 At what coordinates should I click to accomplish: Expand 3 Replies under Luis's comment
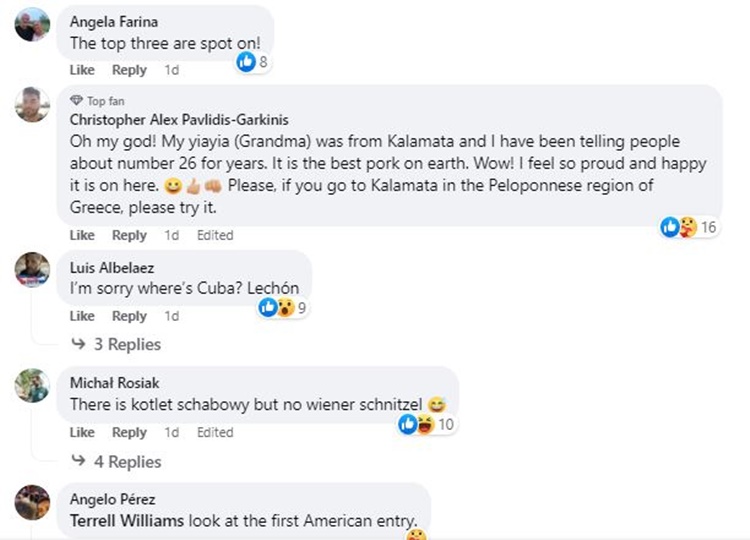tap(116, 344)
